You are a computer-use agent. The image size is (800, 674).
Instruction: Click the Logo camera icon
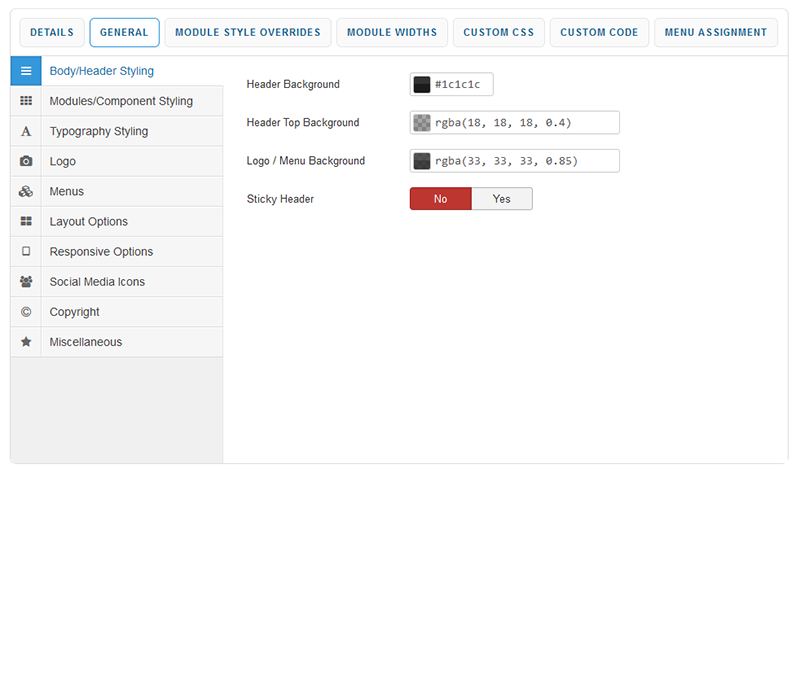(x=26, y=161)
